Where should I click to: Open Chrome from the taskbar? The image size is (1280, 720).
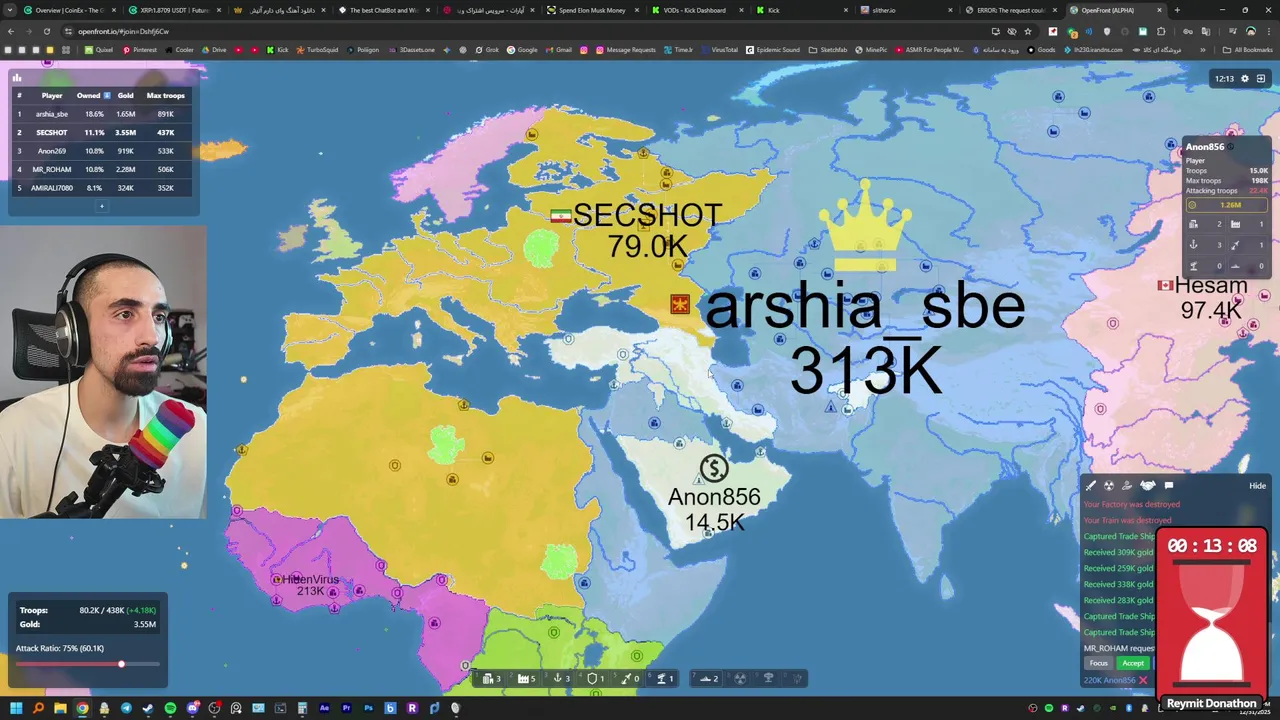82,709
